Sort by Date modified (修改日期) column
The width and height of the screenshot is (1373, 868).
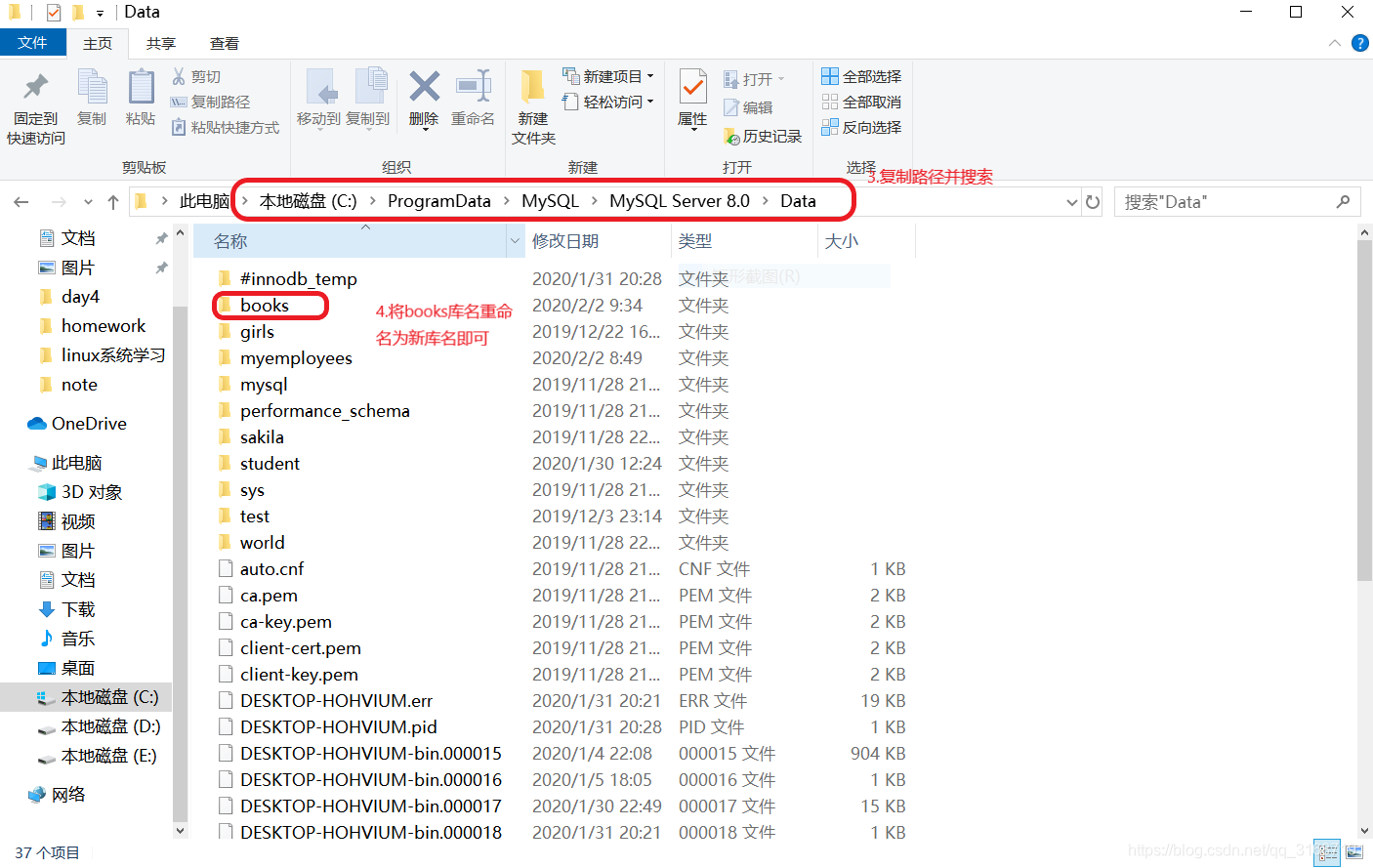tap(598, 241)
